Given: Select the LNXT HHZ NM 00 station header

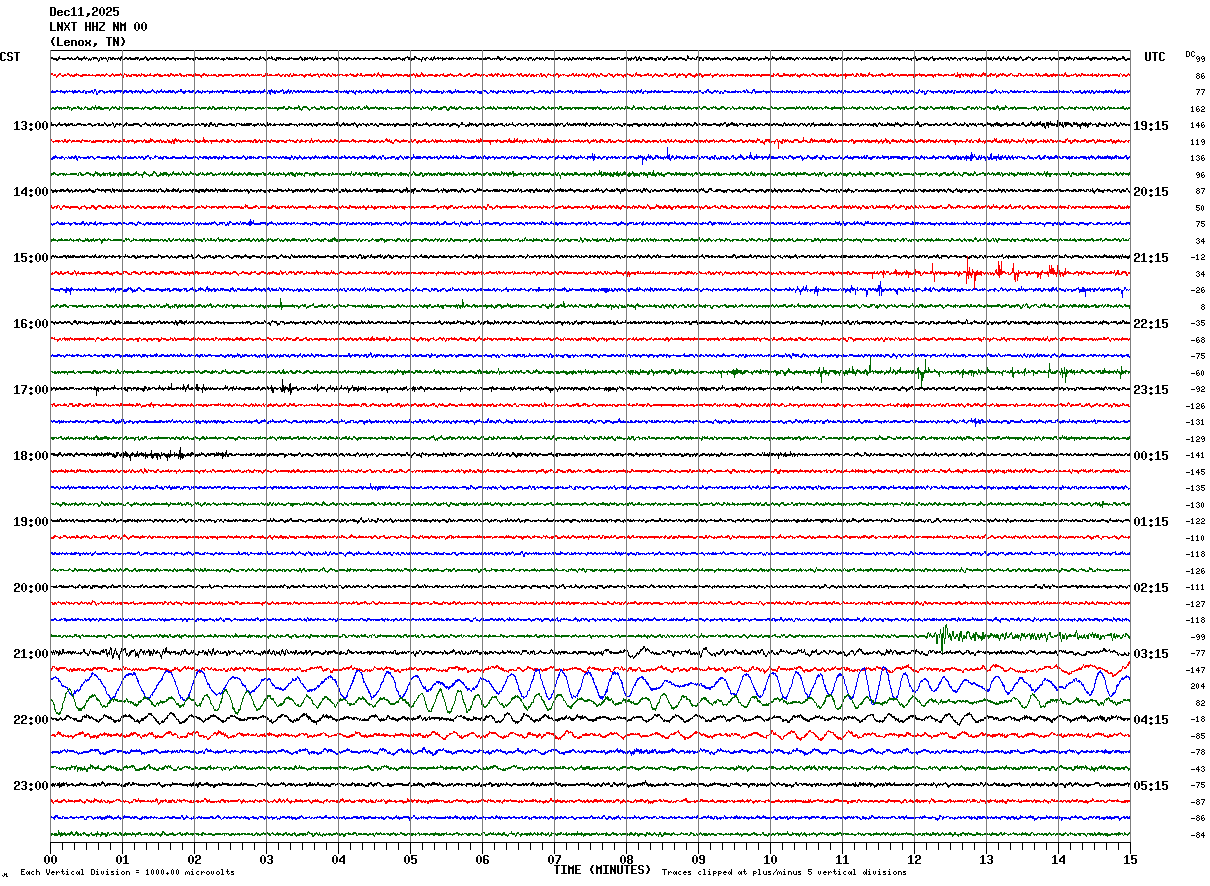Looking at the screenshot, I should (98, 27).
